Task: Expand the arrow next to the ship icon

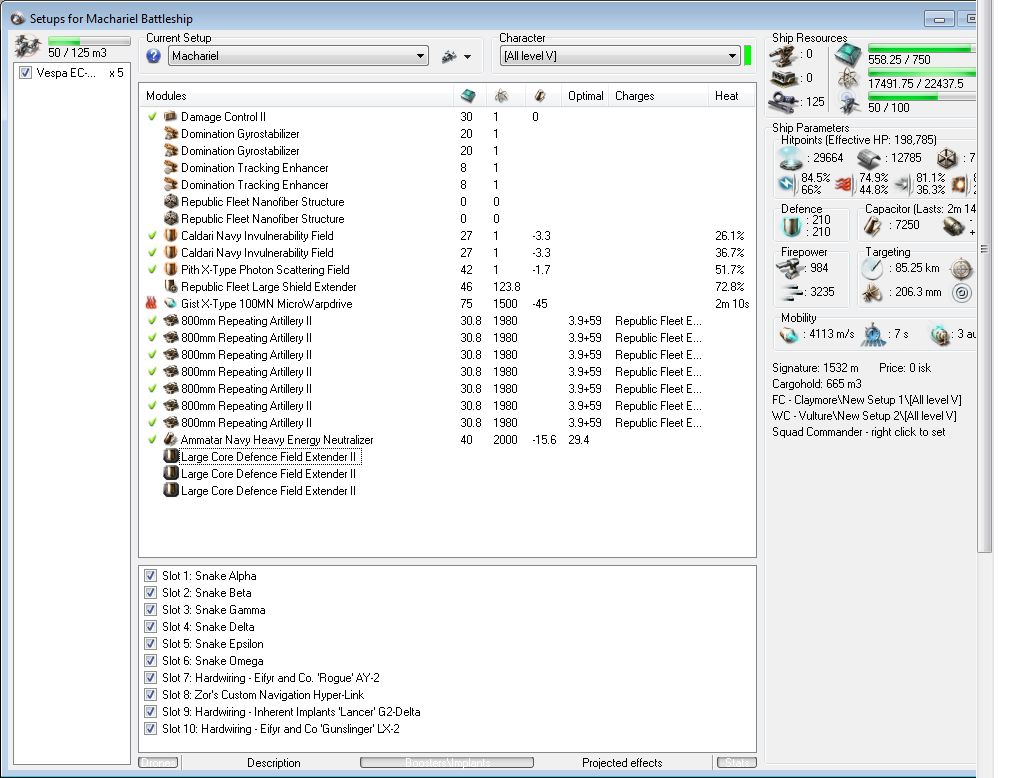Action: [x=468, y=57]
